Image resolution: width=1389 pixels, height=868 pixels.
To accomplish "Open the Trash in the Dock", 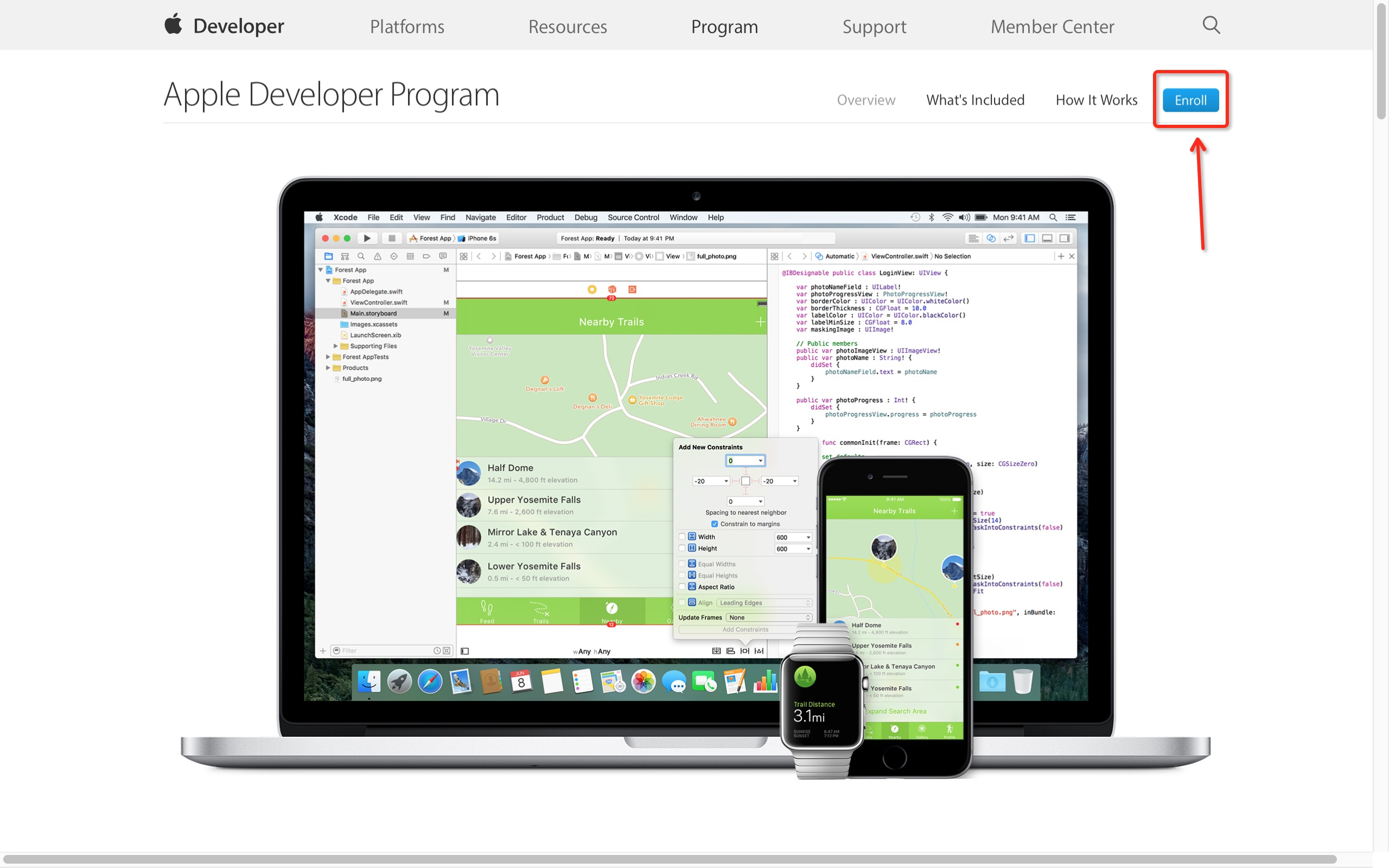I will point(1023,682).
